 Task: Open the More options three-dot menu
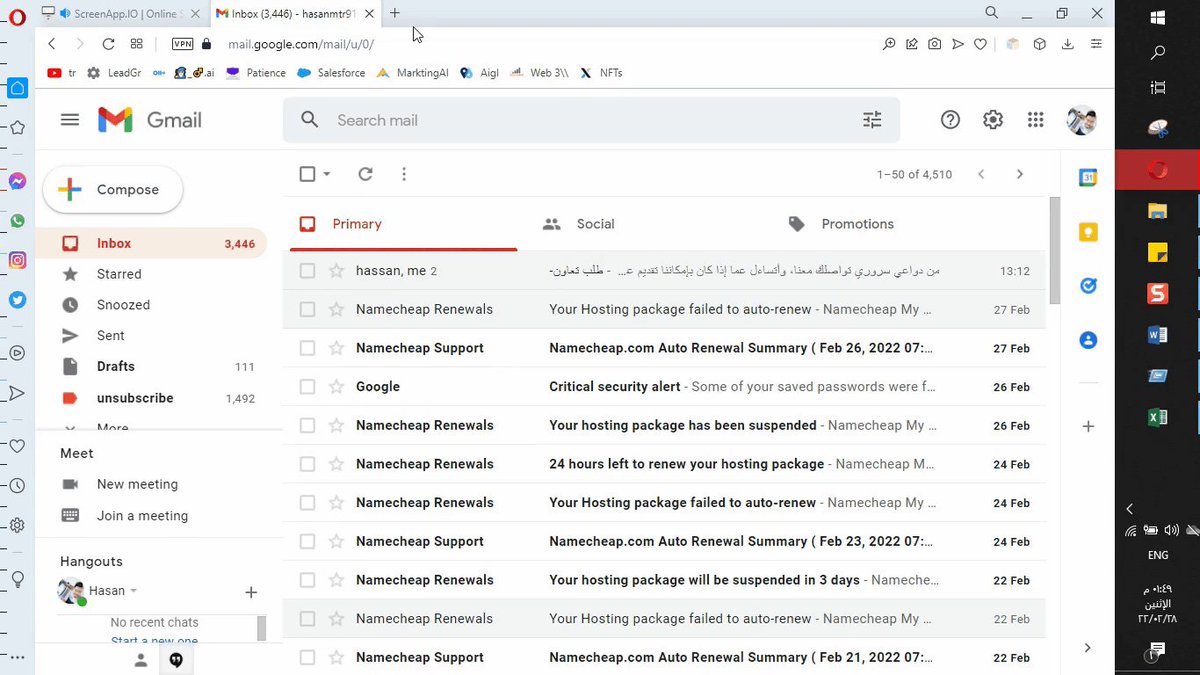(404, 174)
